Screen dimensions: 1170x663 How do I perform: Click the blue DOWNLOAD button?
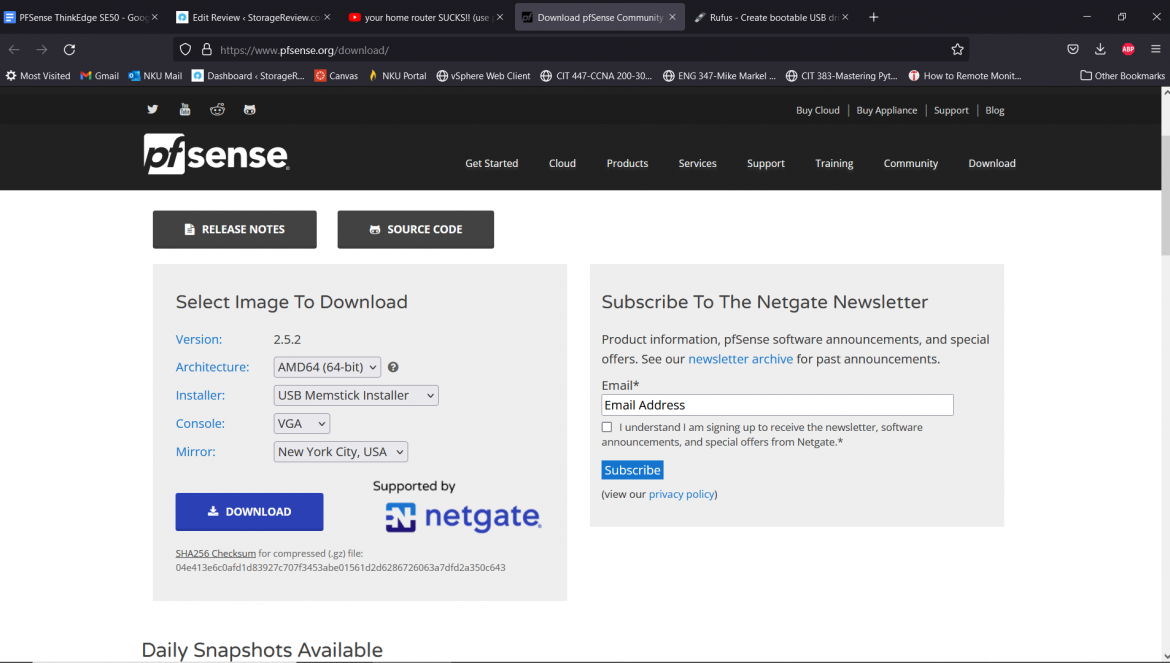[249, 512]
